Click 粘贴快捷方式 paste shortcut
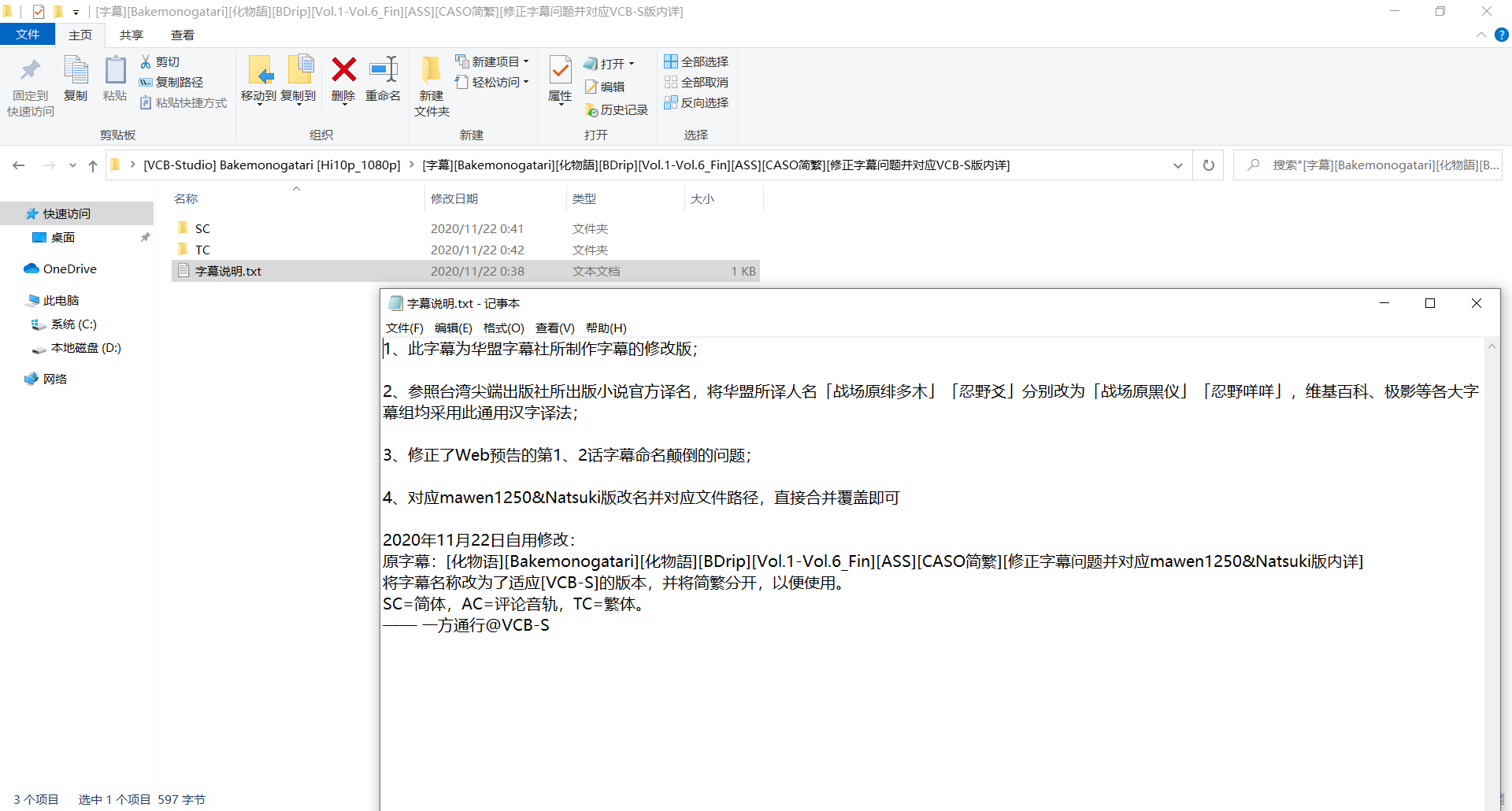Viewport: 1512px width, 811px height. (x=183, y=102)
